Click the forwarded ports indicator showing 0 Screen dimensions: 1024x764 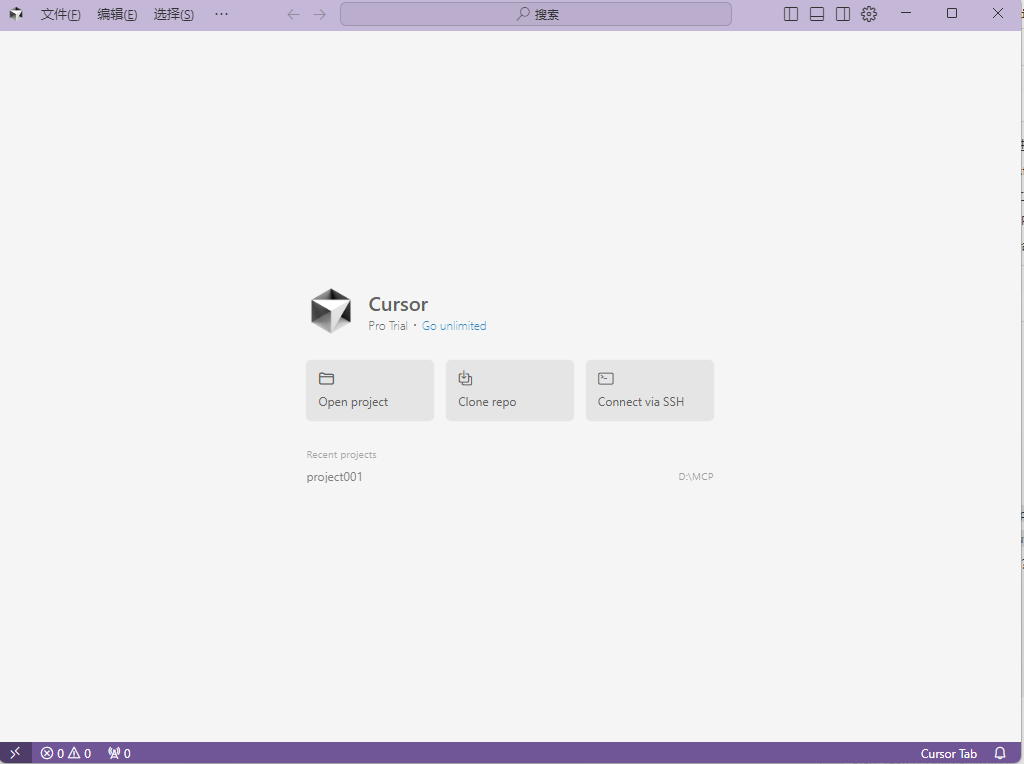click(120, 754)
